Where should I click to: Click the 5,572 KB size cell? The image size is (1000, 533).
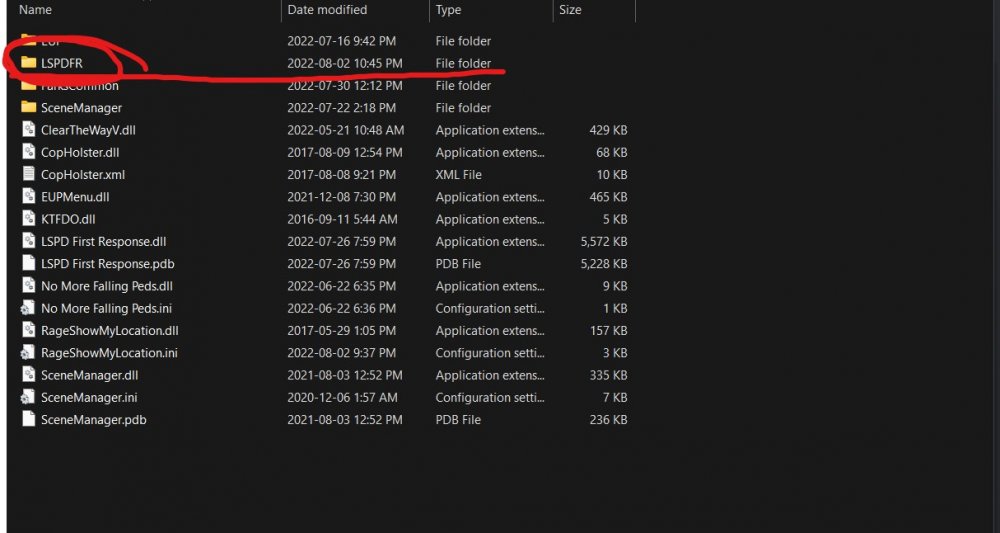604,242
